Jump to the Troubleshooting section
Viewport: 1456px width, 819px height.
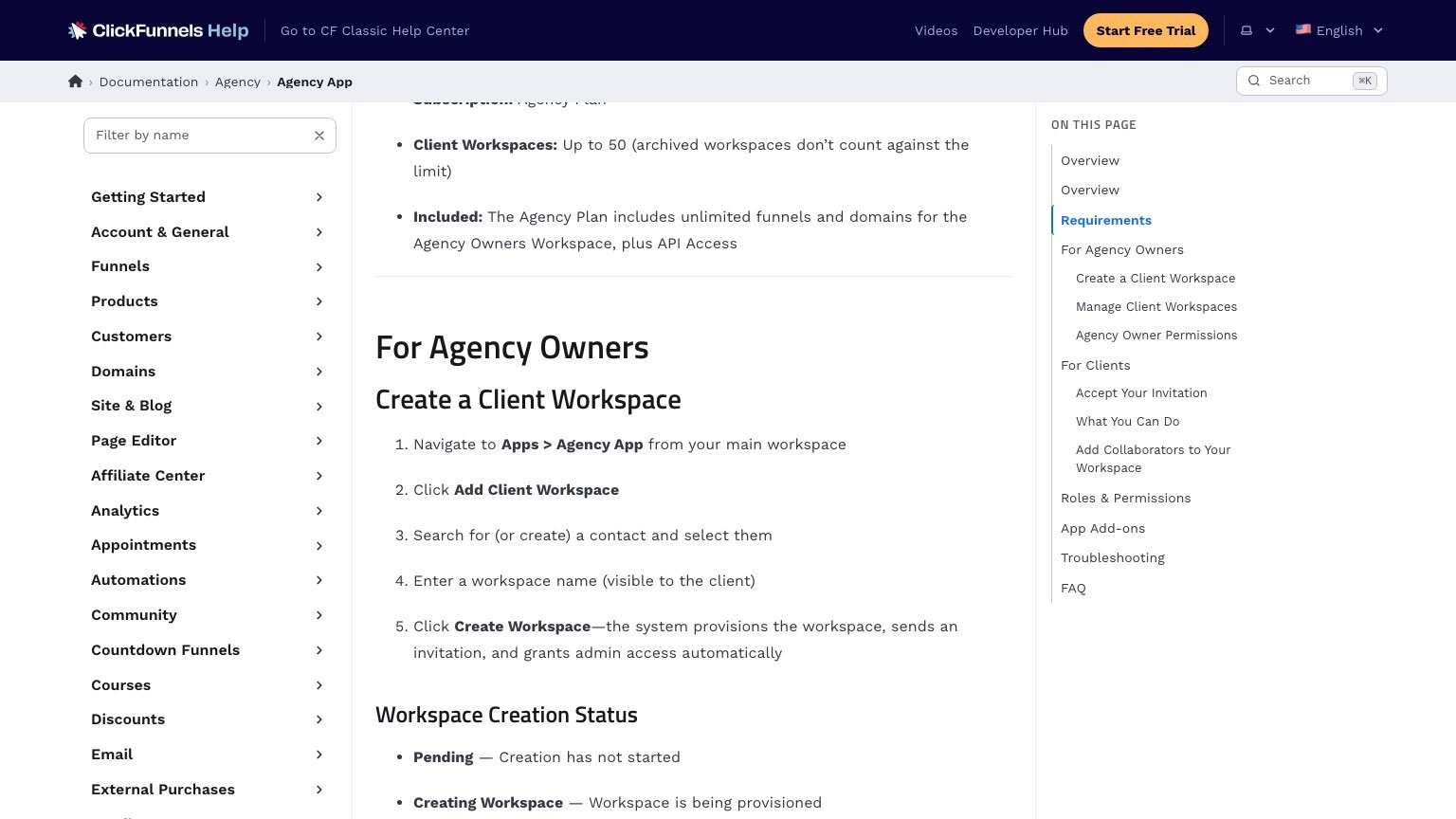coord(1113,558)
